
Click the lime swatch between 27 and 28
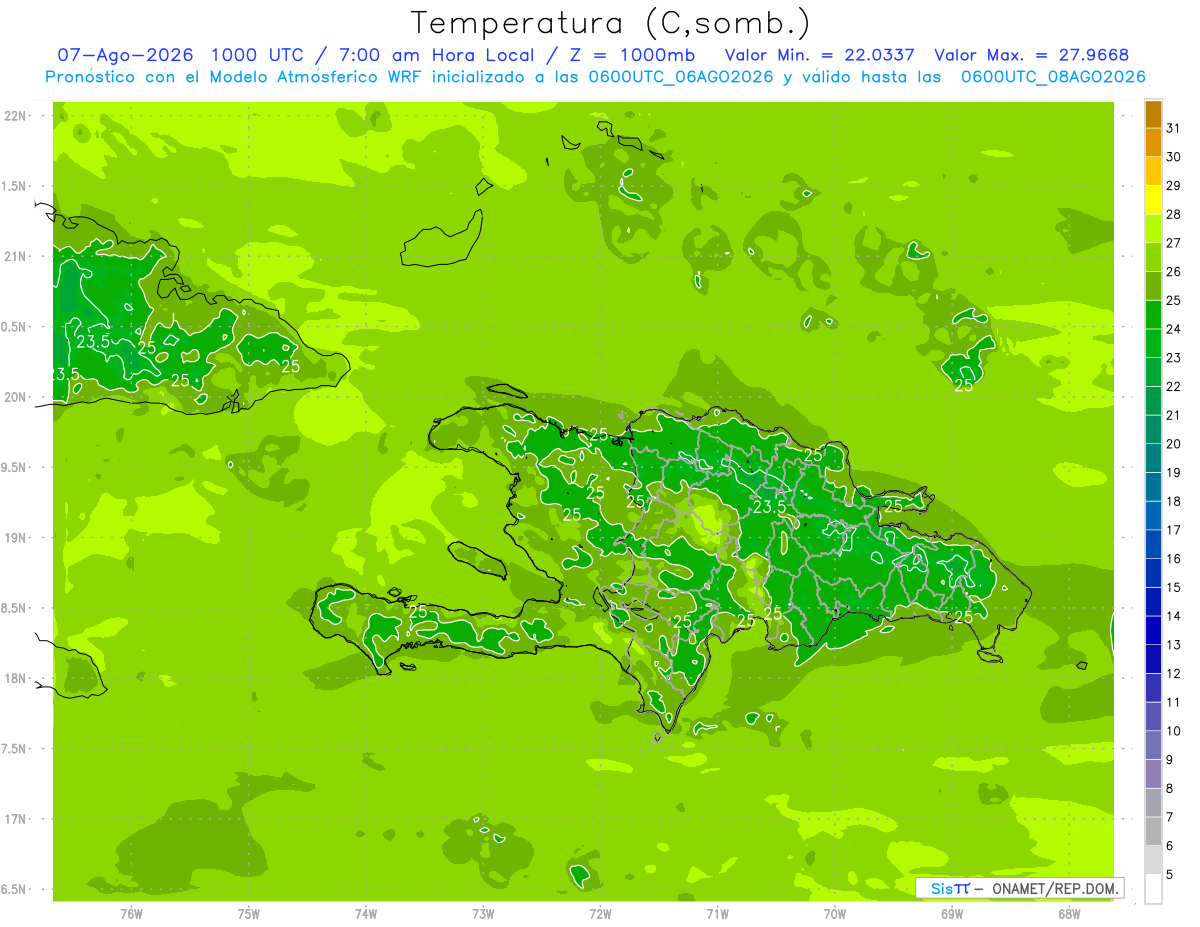point(1153,229)
